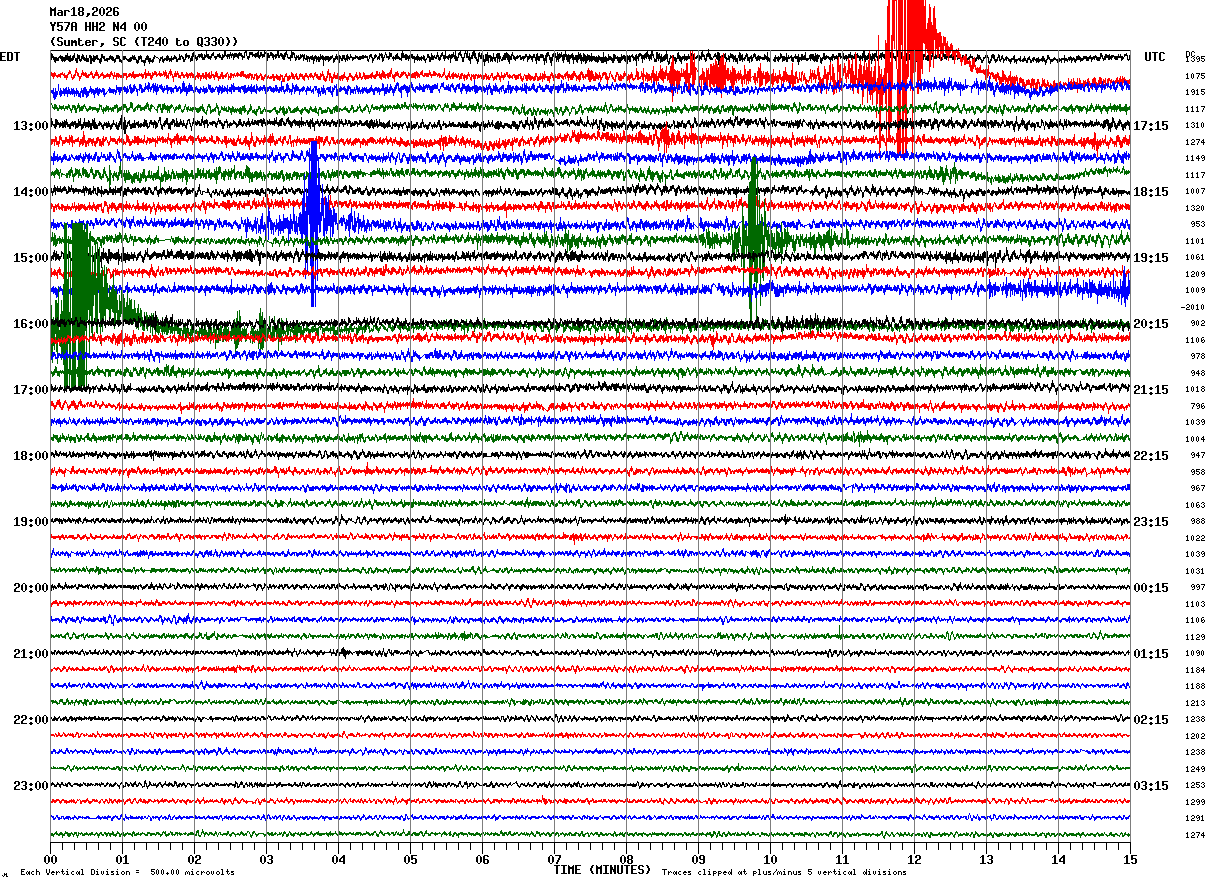Select the 23:00 EDT row label
The image size is (1210, 886).
30,786
